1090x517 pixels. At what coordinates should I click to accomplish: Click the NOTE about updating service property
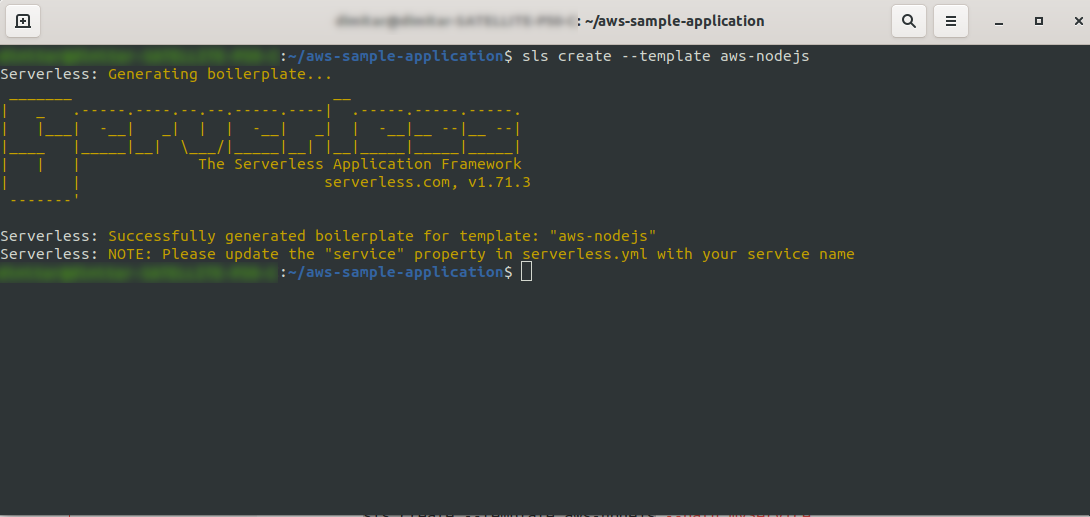click(481, 254)
